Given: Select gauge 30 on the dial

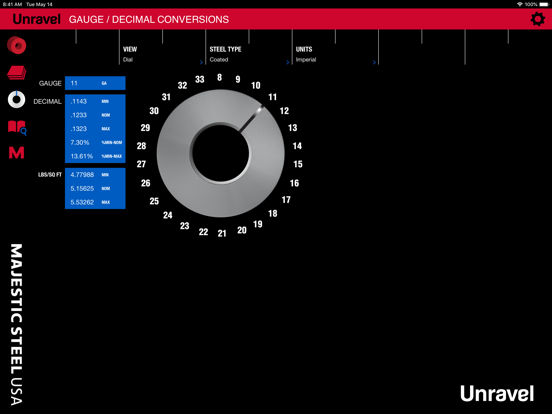Looking at the screenshot, I should (x=154, y=111).
